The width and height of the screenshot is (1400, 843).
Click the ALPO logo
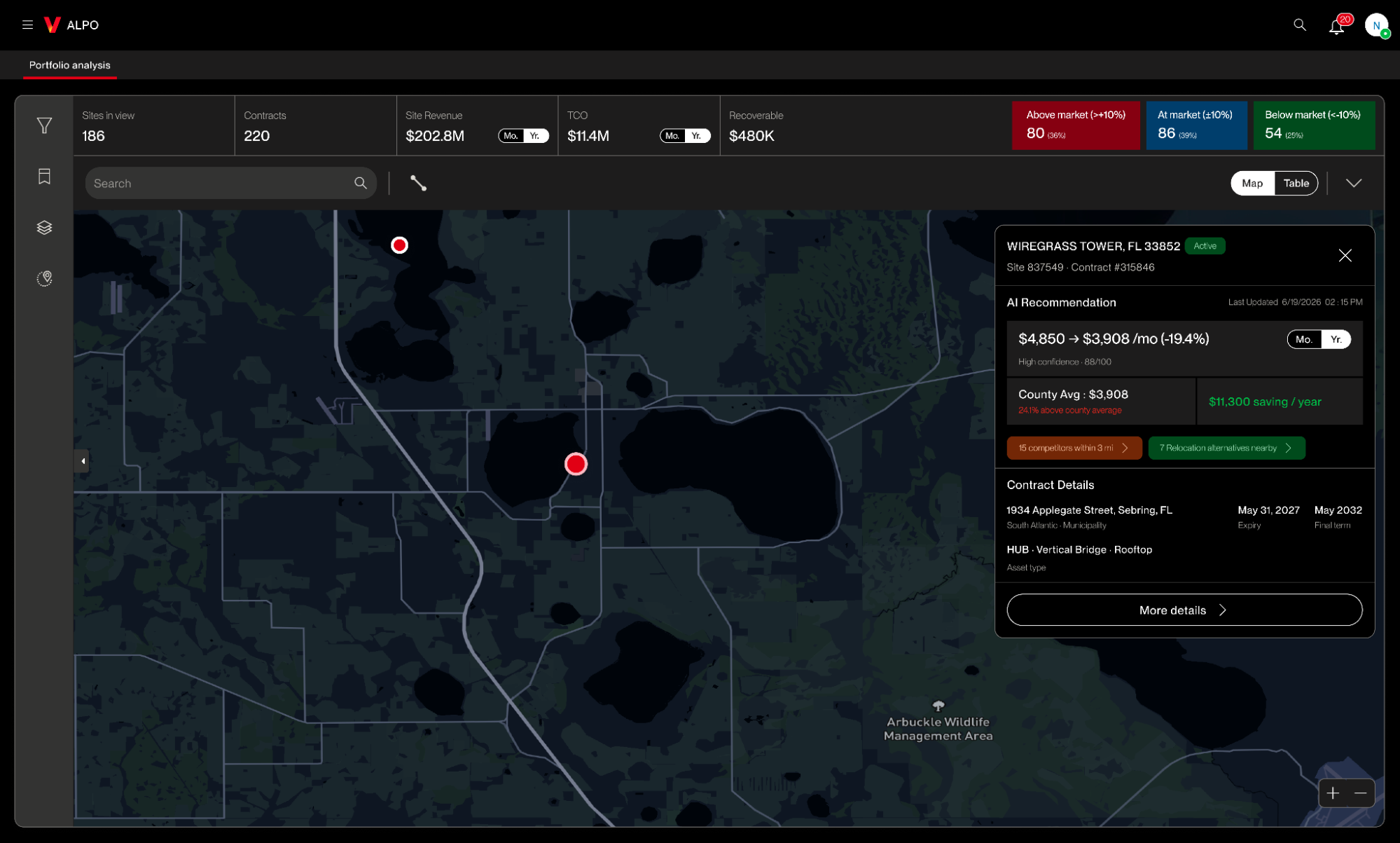[x=71, y=25]
